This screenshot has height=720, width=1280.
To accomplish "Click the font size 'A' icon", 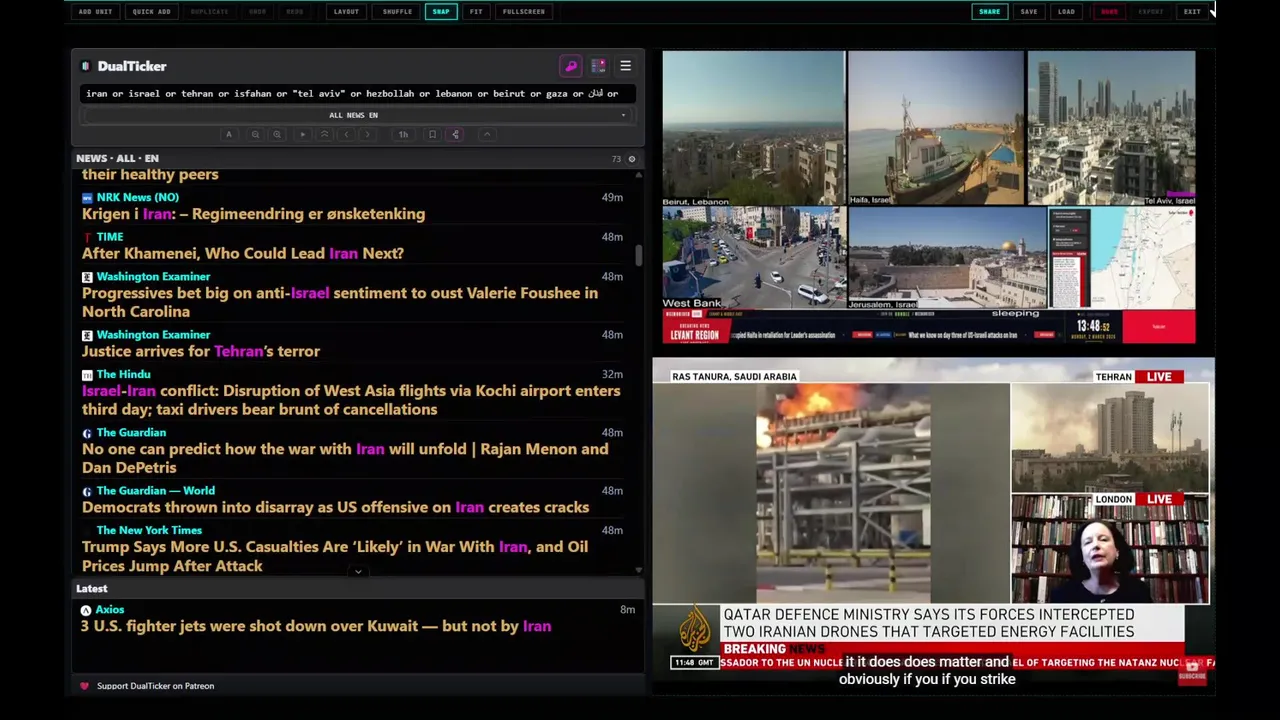I will pyautogui.click(x=229, y=134).
